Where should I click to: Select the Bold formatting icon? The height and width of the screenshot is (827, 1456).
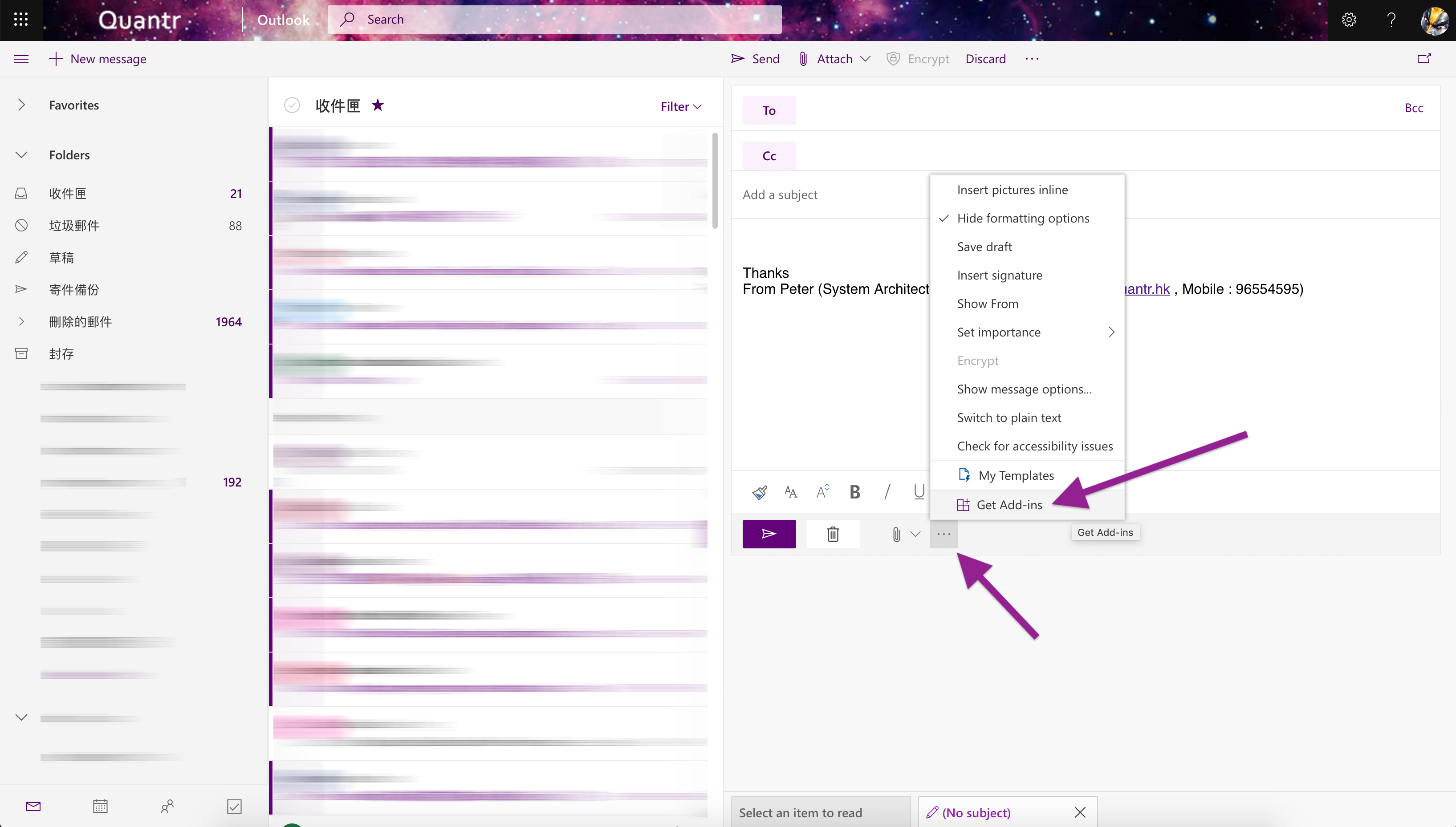[x=854, y=492]
